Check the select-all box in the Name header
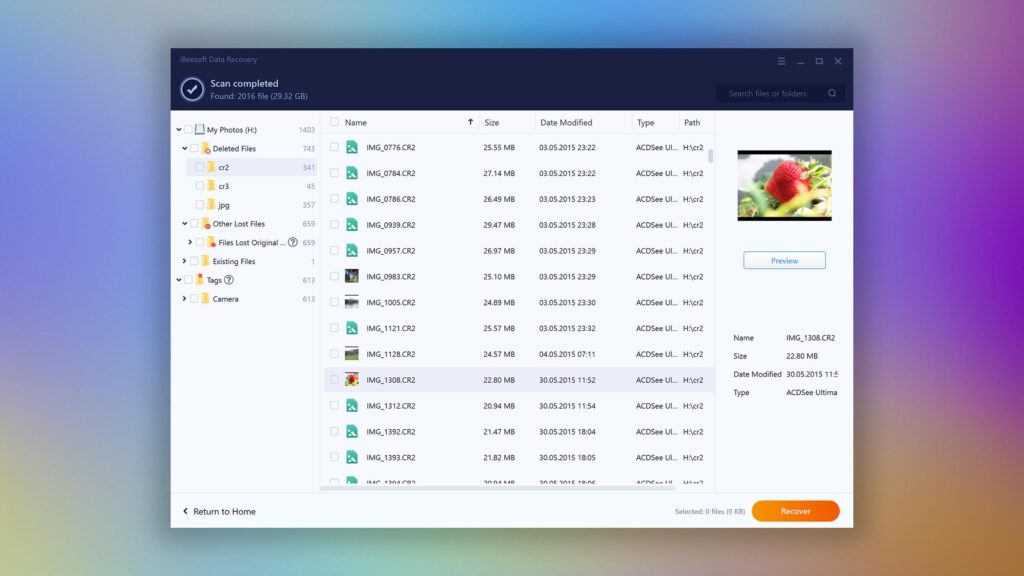1024x576 pixels. [334, 122]
